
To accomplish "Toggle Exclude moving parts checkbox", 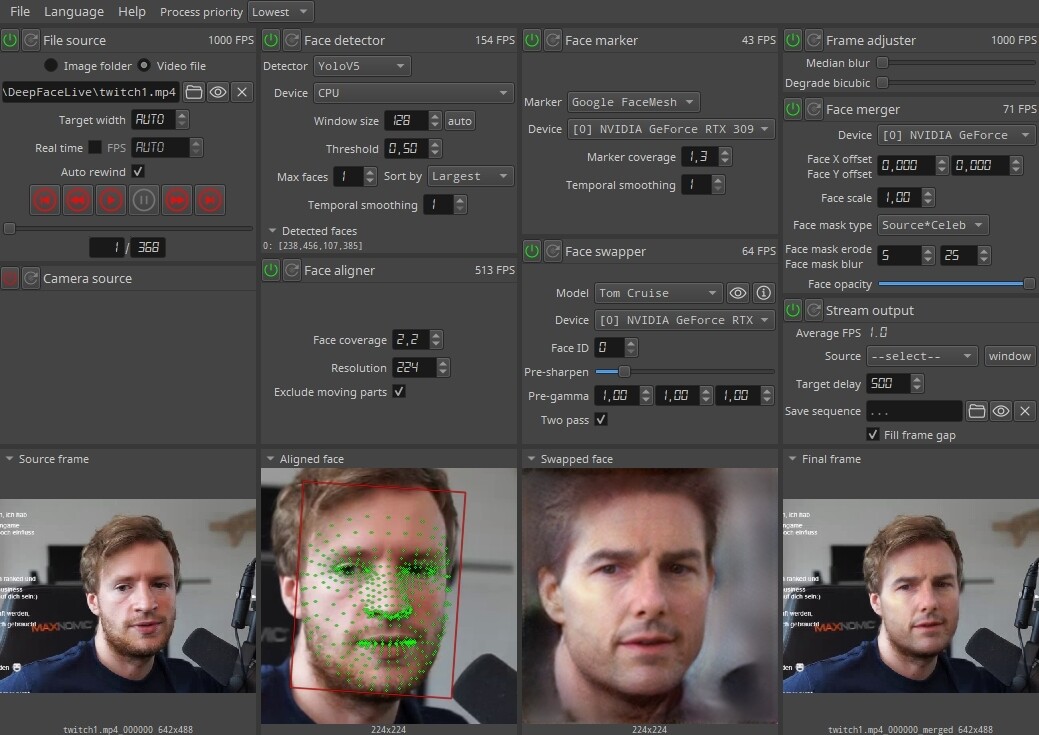I will [399, 392].
